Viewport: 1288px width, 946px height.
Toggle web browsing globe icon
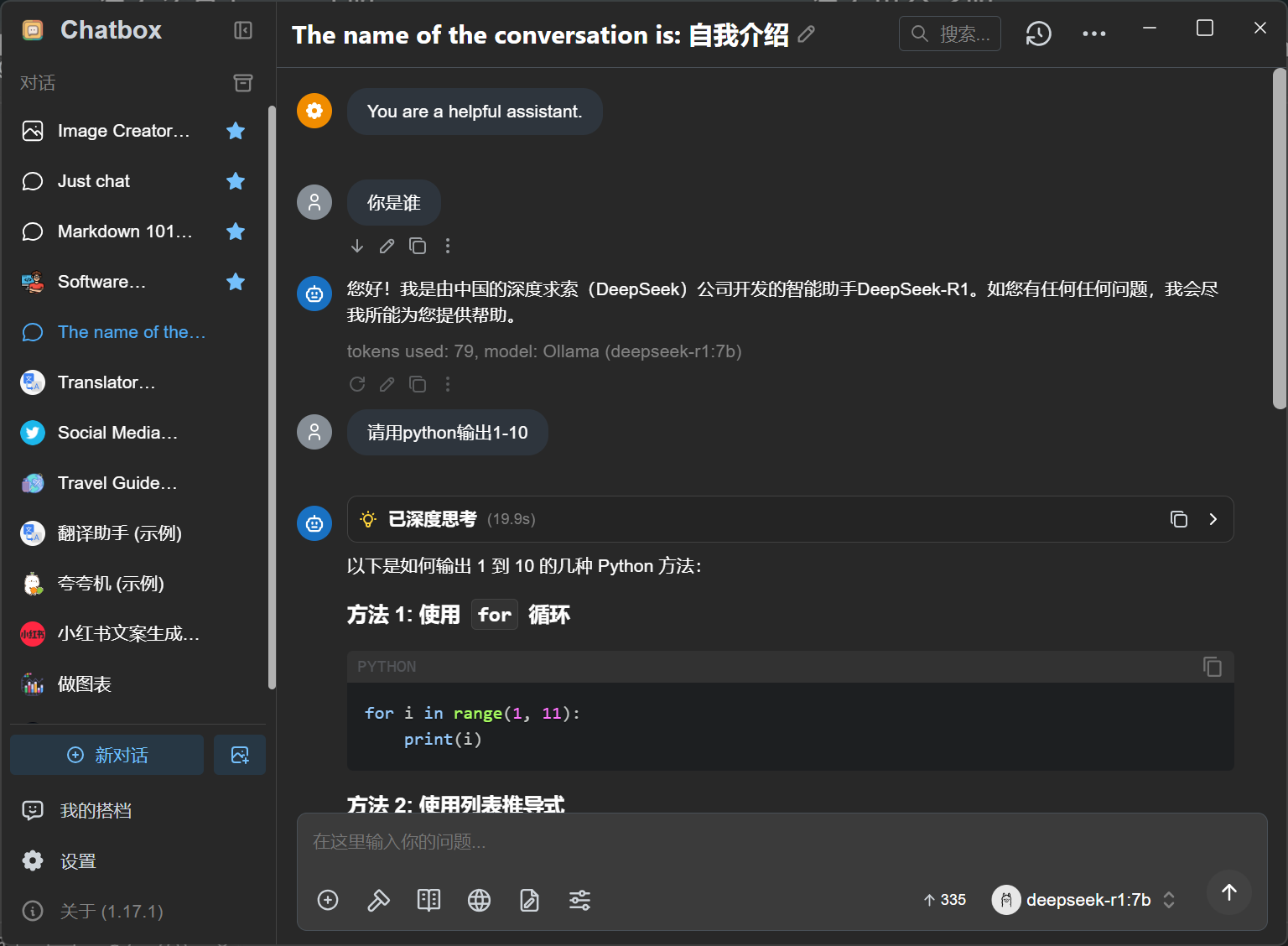click(479, 901)
